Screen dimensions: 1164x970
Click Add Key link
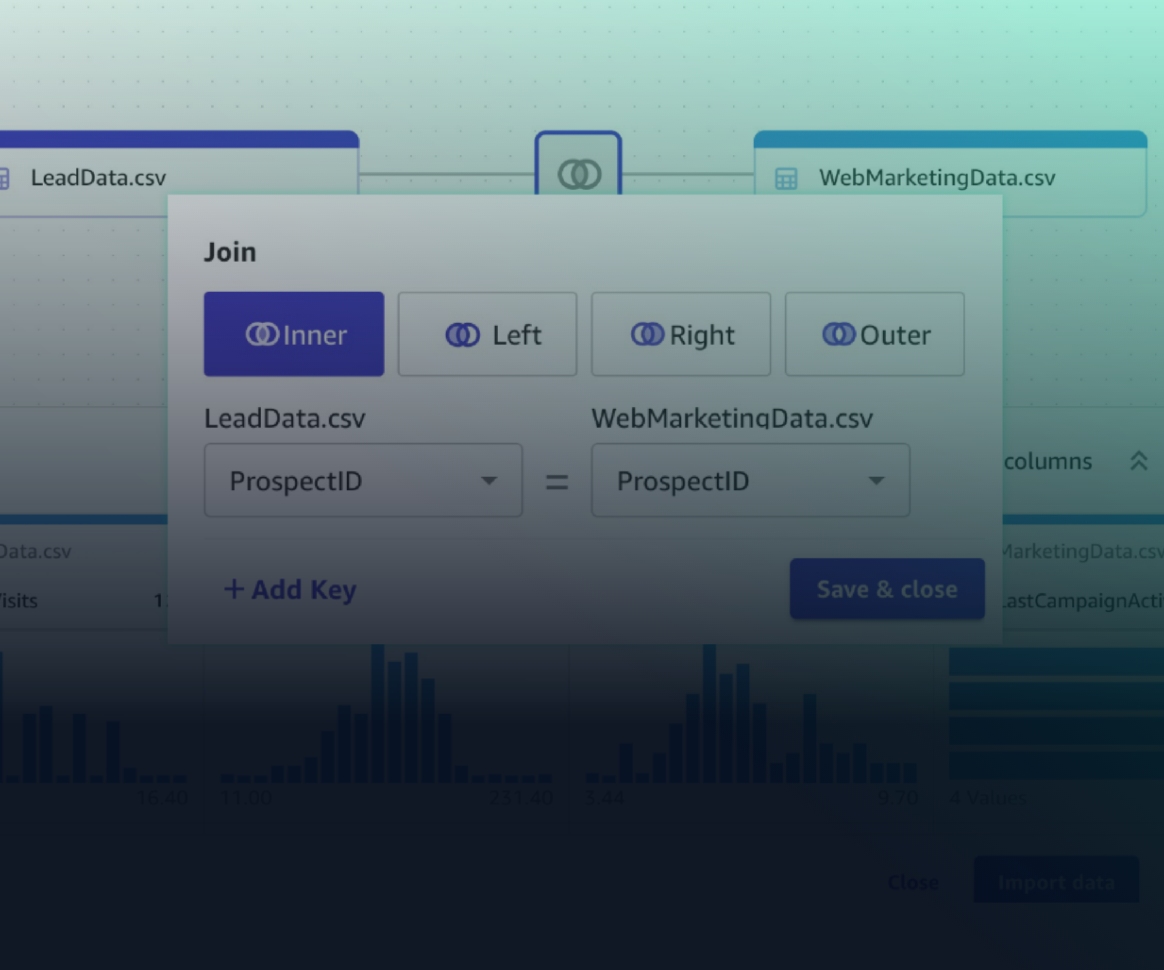290,589
